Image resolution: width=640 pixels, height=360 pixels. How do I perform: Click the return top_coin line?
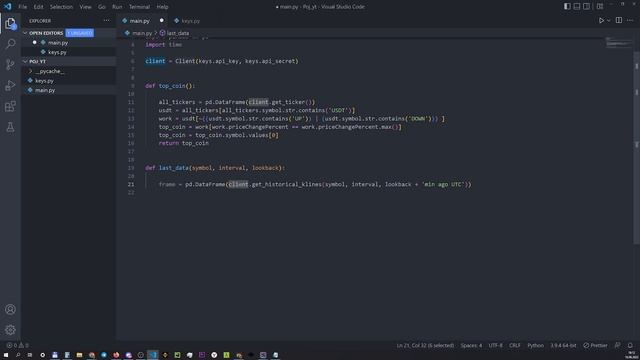pyautogui.click(x=184, y=143)
